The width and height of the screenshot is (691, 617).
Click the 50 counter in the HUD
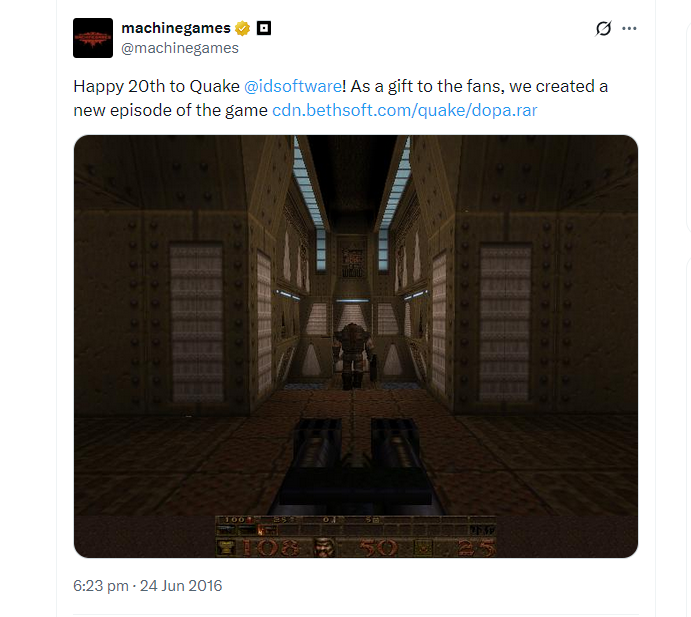(379, 548)
